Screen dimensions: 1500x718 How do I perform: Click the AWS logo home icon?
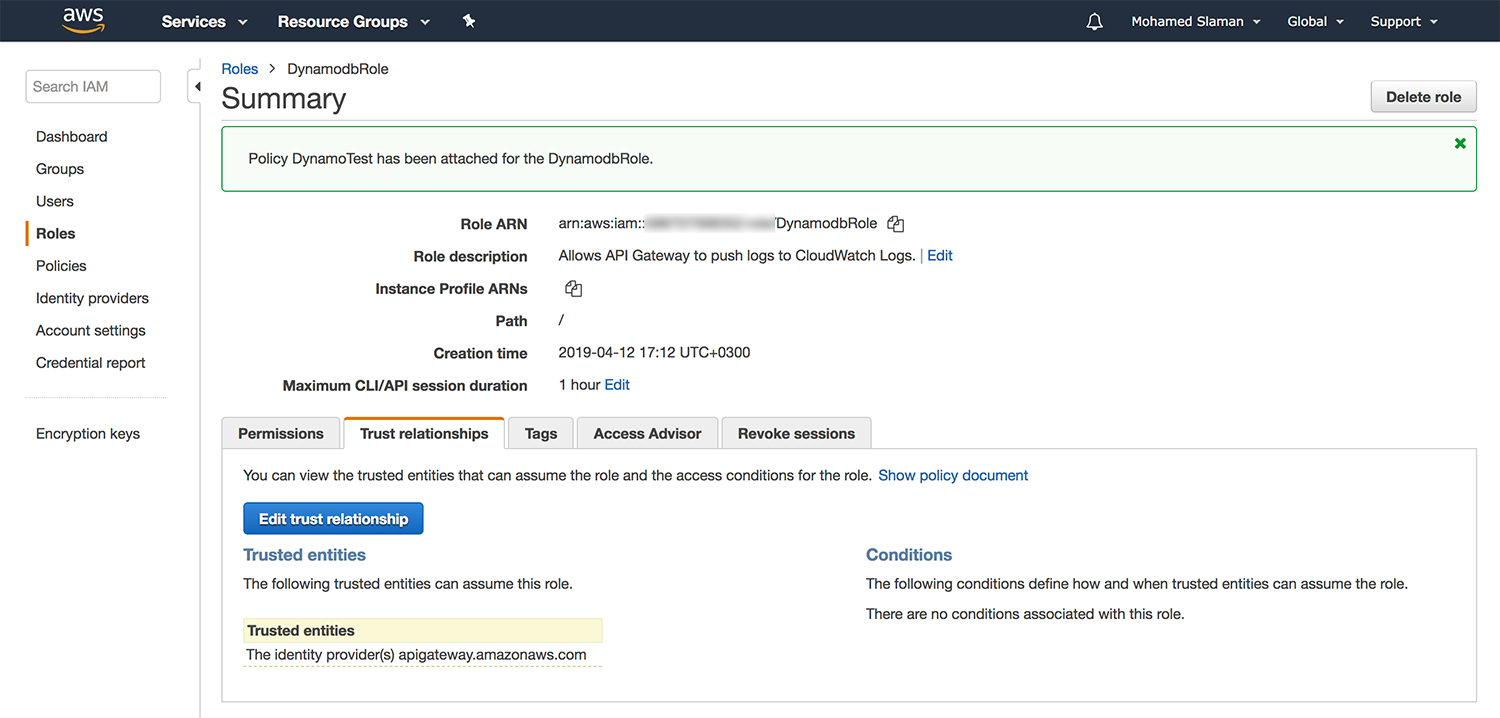point(84,20)
